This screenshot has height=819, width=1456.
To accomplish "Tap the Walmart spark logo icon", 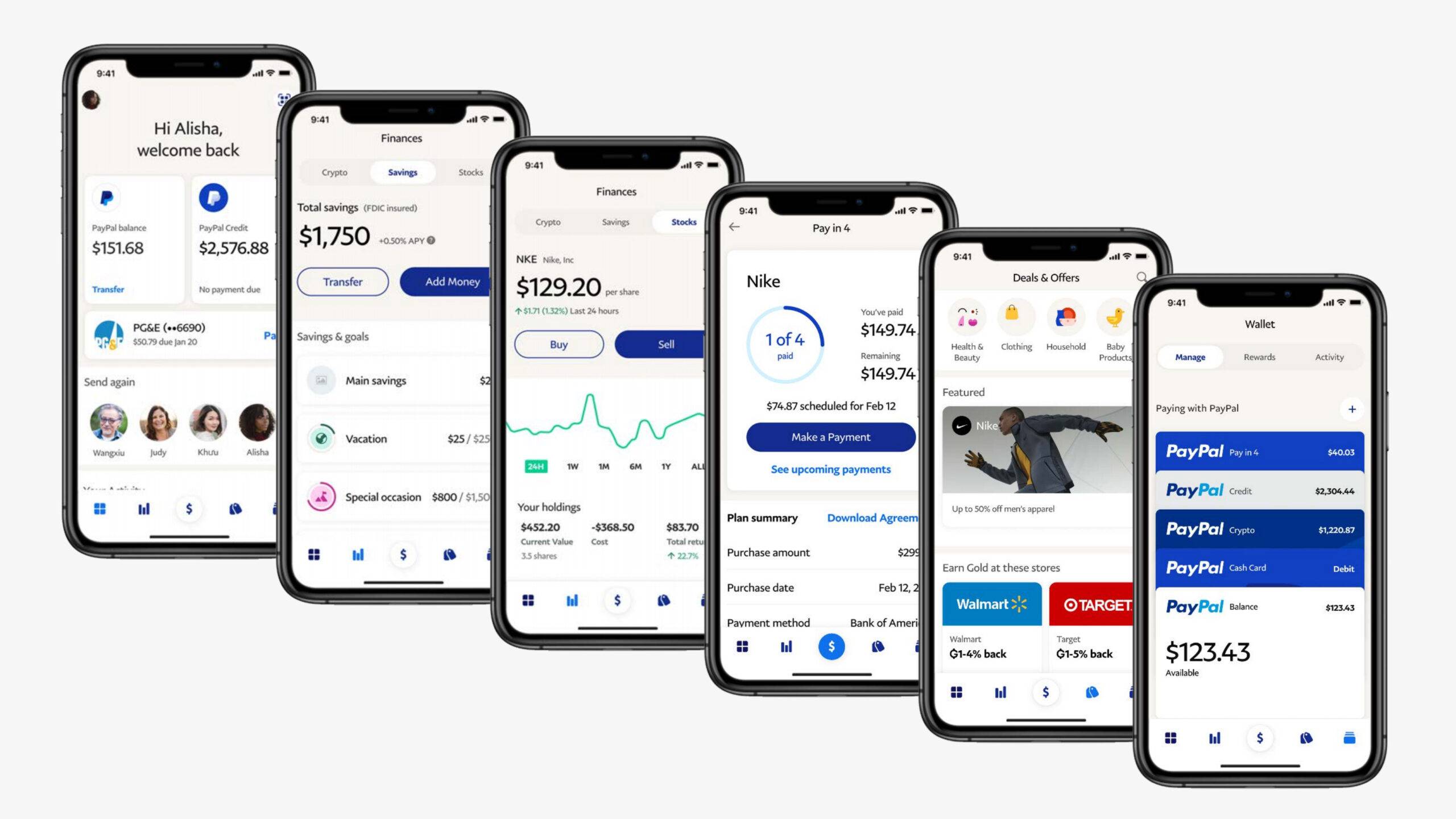I will [x=1021, y=602].
